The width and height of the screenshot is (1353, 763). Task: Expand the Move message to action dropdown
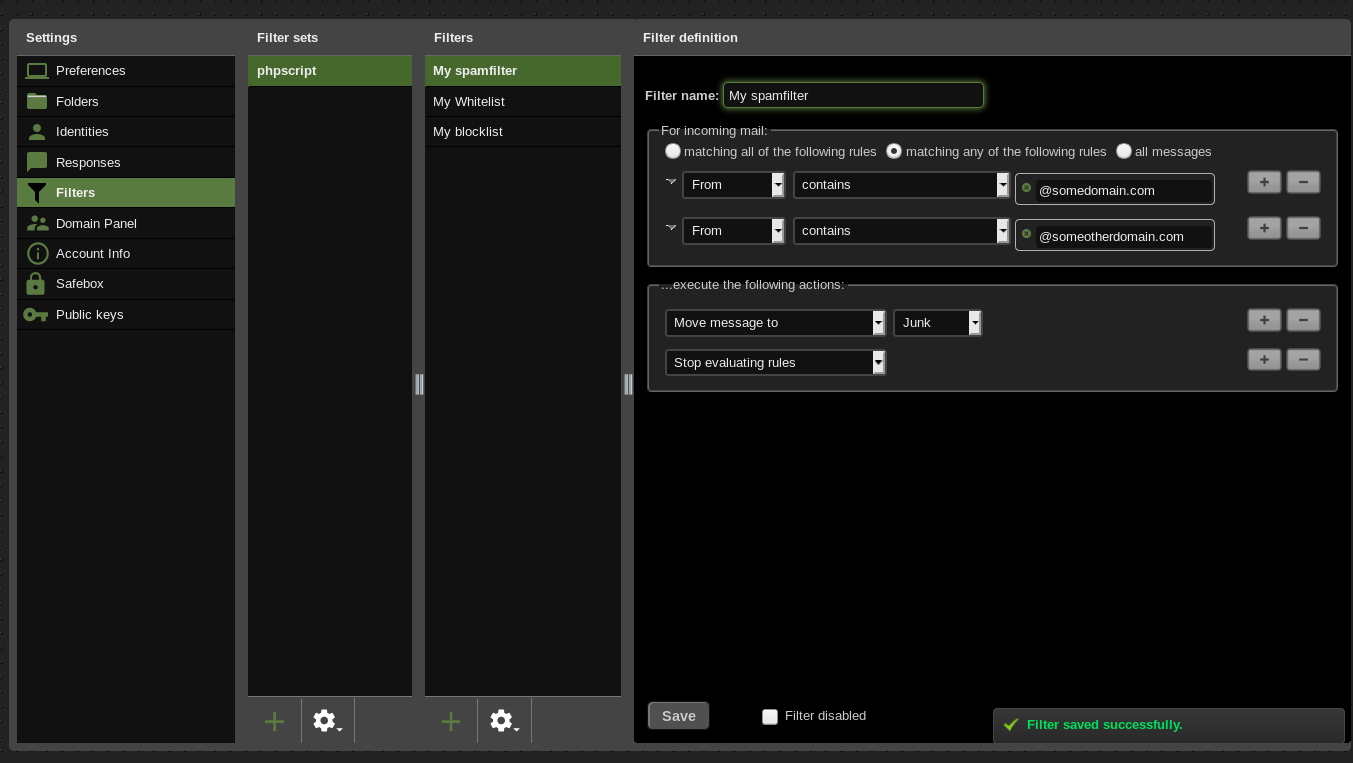(775, 323)
